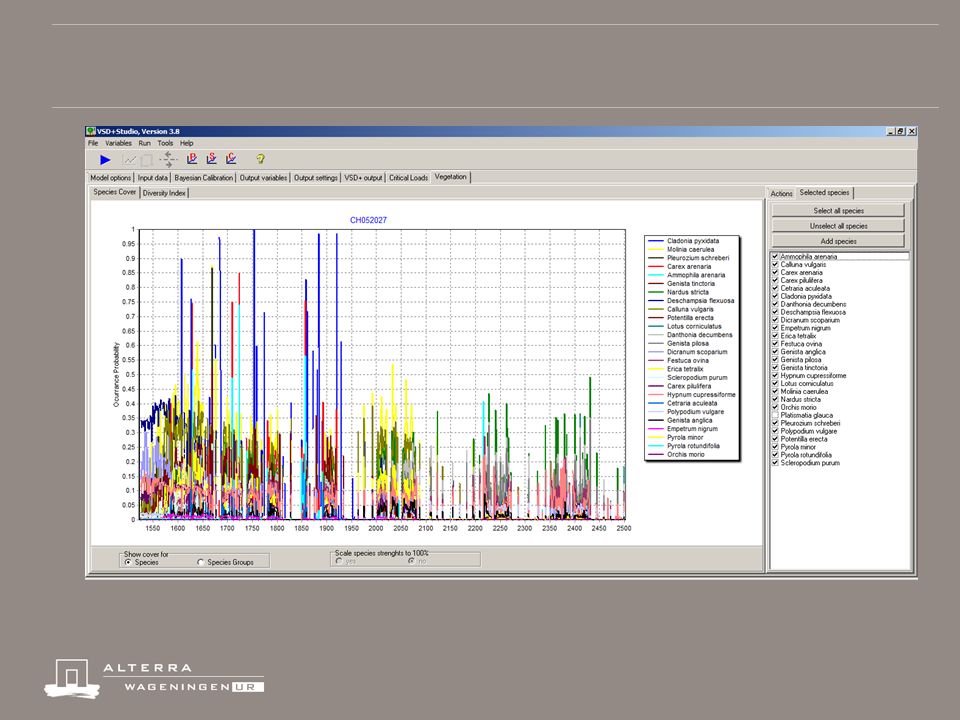Screen dimensions: 960x720
Task: Open the Variables menu
Action: click(118, 143)
